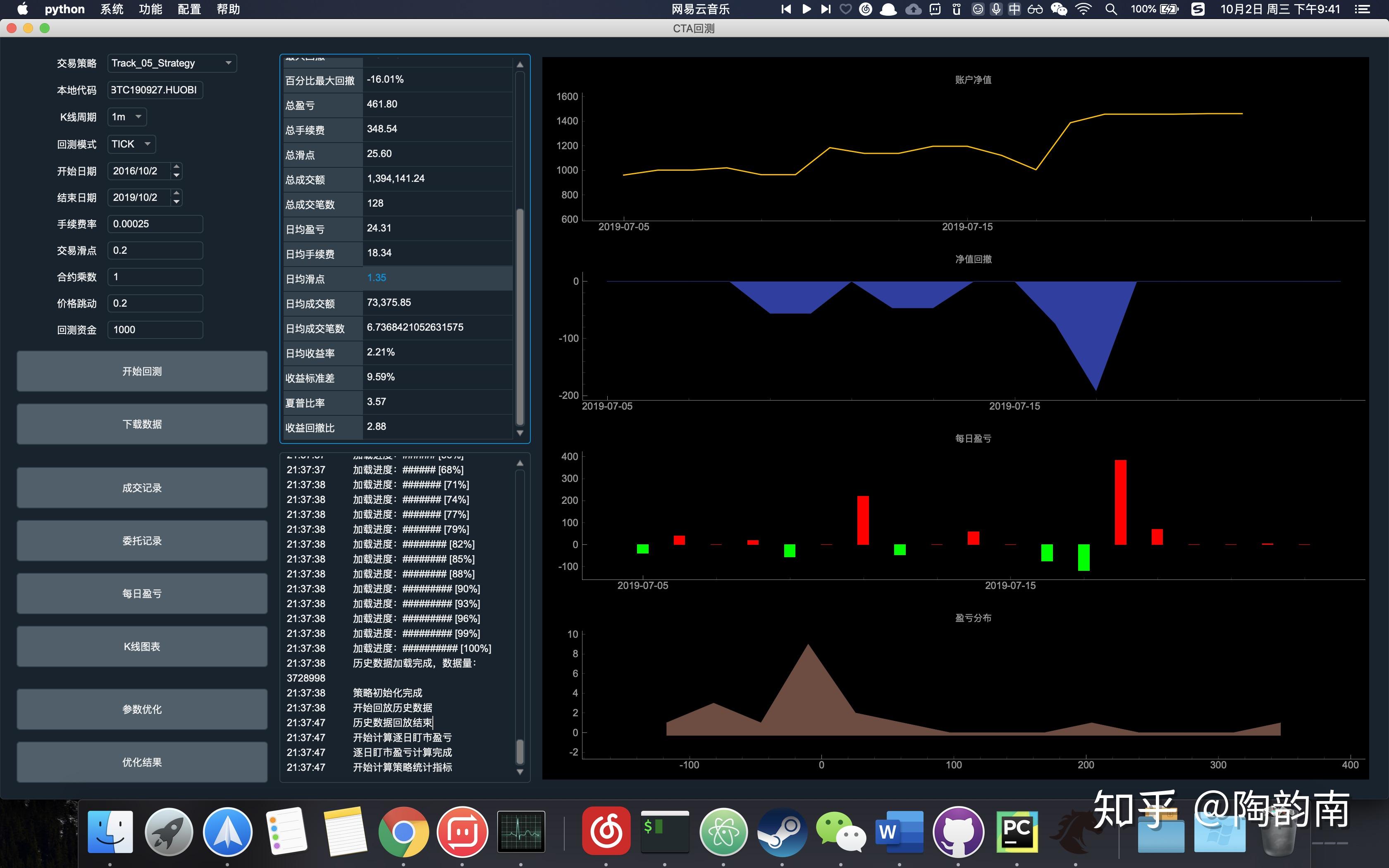Decrement the 结束日期 end date stepper
Viewport: 1389px width, 868px height.
[177, 202]
